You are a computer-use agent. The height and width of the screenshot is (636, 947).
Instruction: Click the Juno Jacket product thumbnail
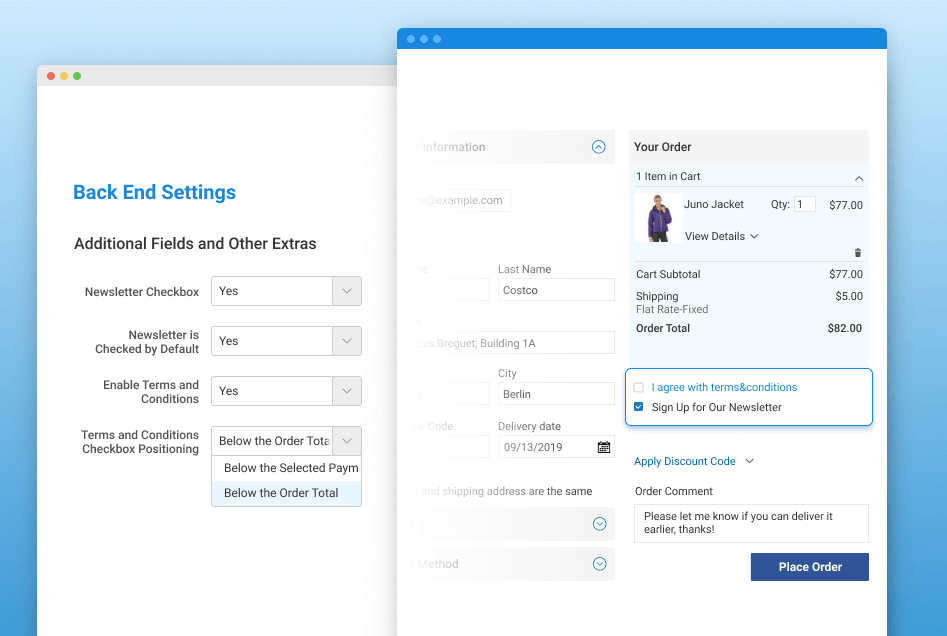click(658, 217)
